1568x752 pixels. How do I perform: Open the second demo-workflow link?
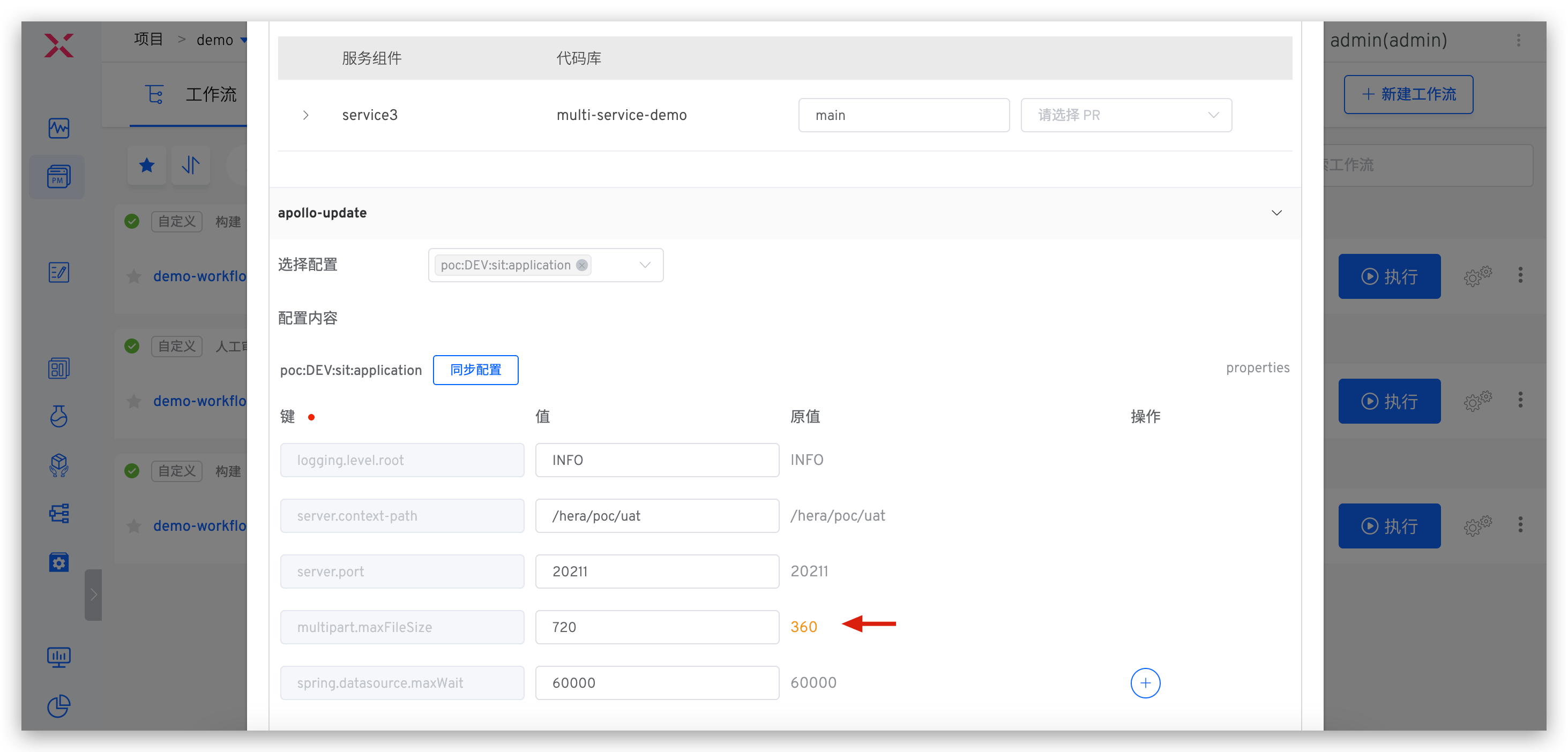coord(200,401)
